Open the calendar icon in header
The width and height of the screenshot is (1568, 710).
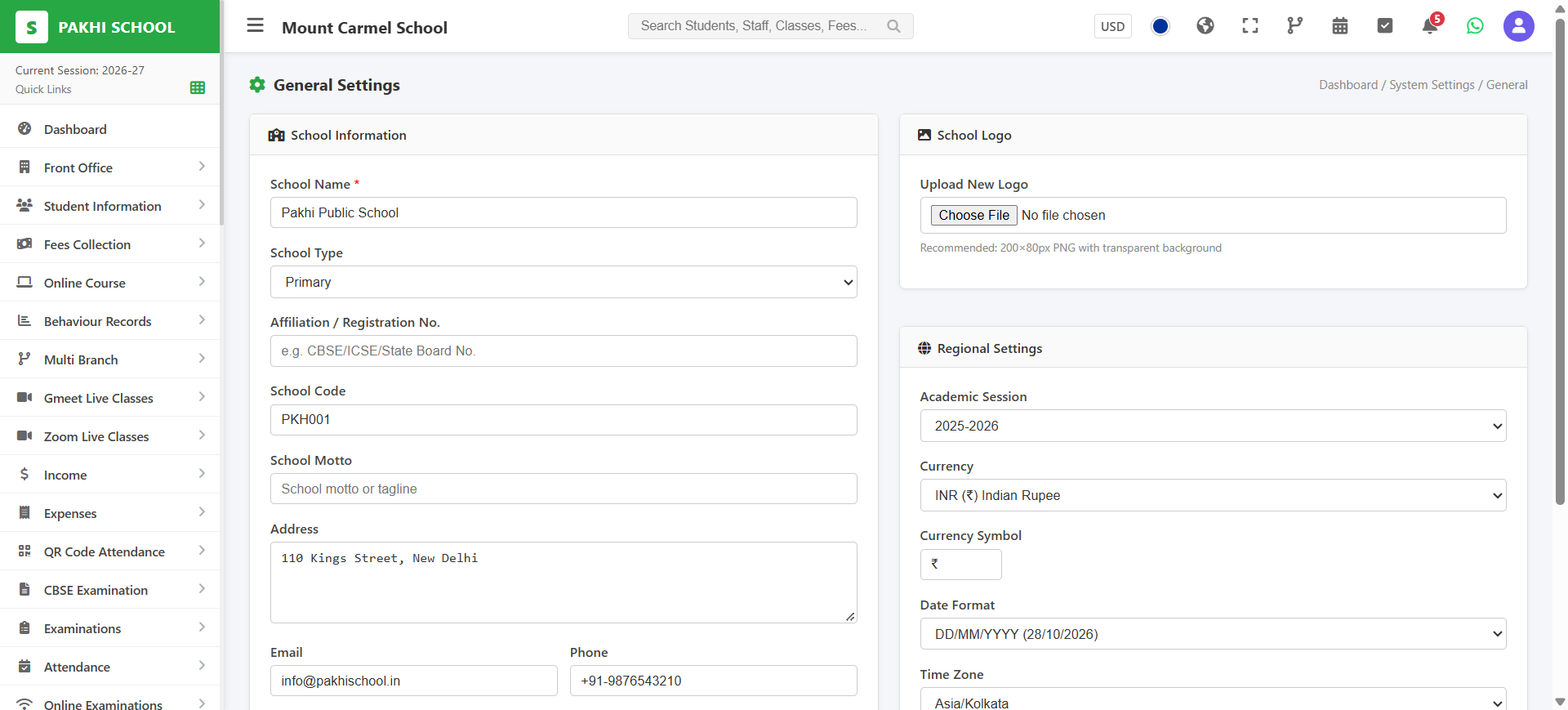tap(1340, 26)
